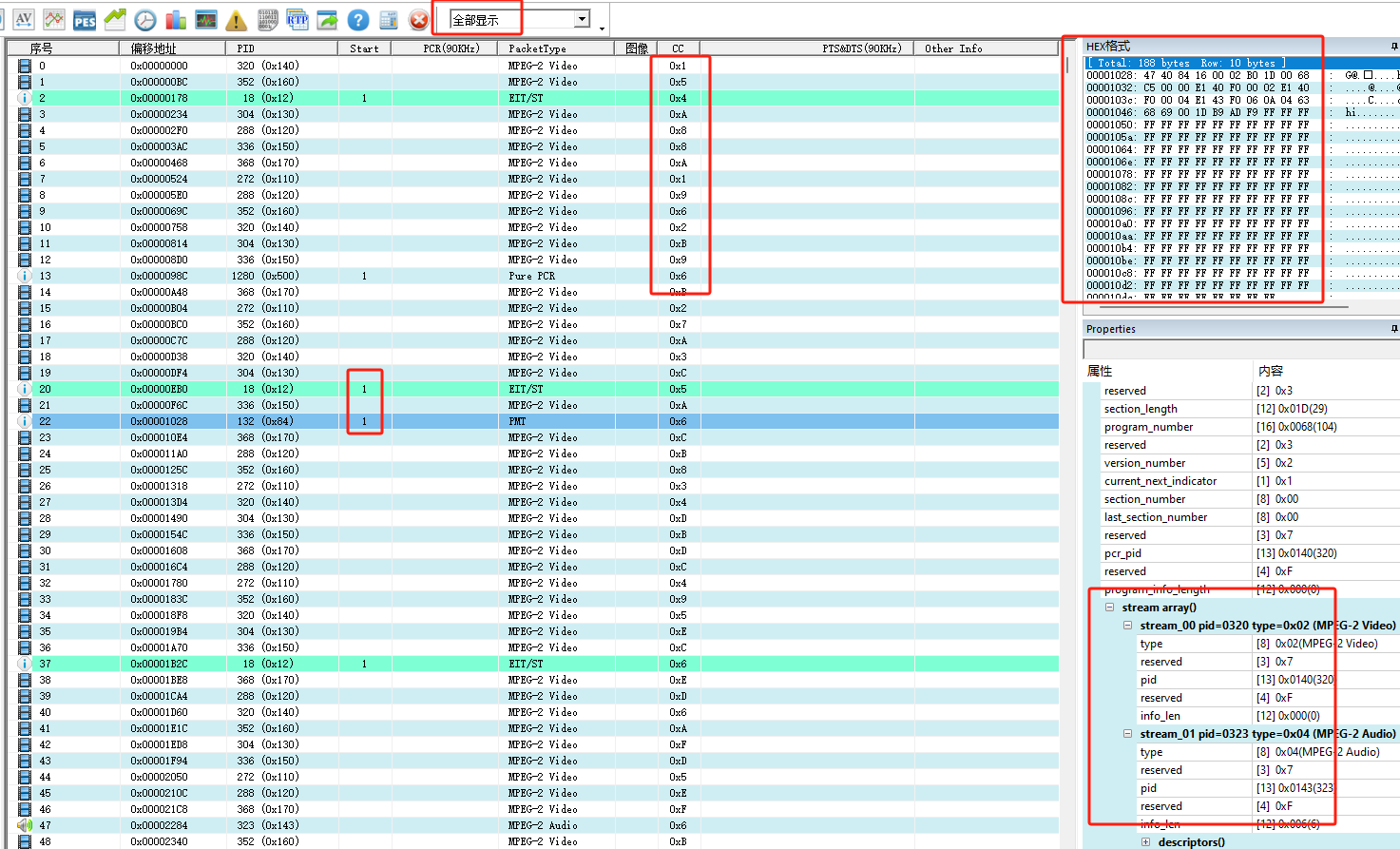Screen dimensions: 1400x849
Task: Open the binary data view icon
Action: pos(268,20)
